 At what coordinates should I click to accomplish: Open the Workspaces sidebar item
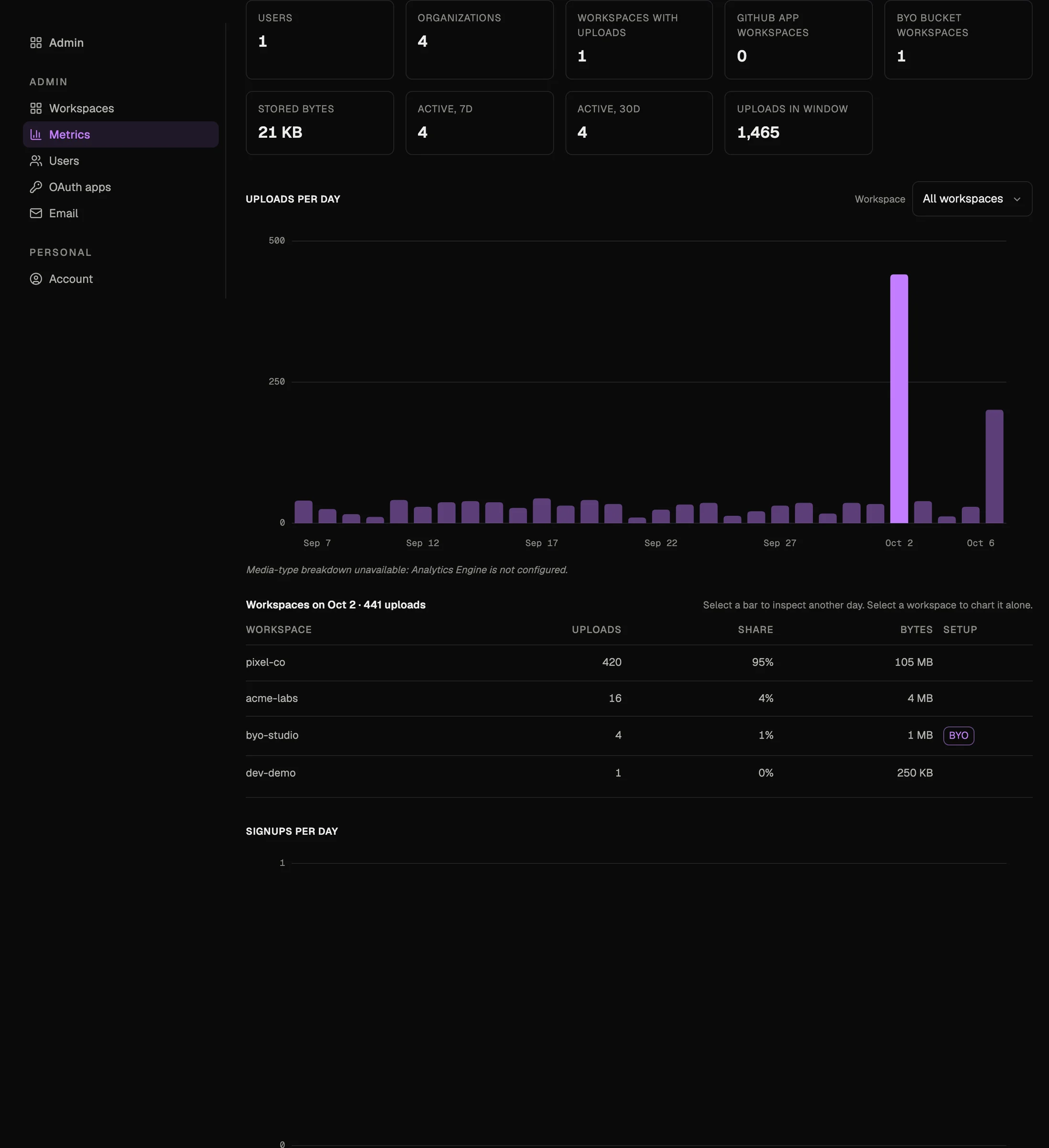coord(120,108)
